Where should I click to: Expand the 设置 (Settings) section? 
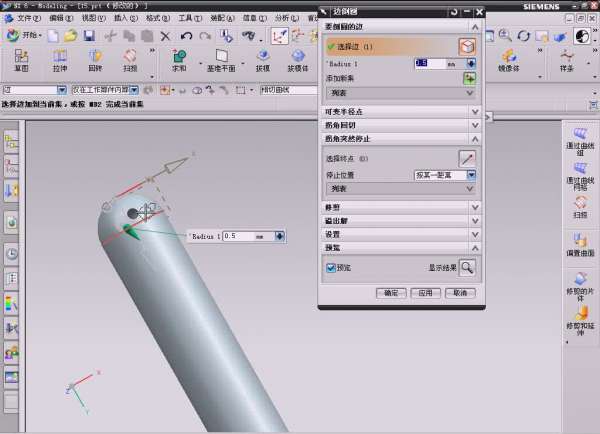[x=400, y=233]
